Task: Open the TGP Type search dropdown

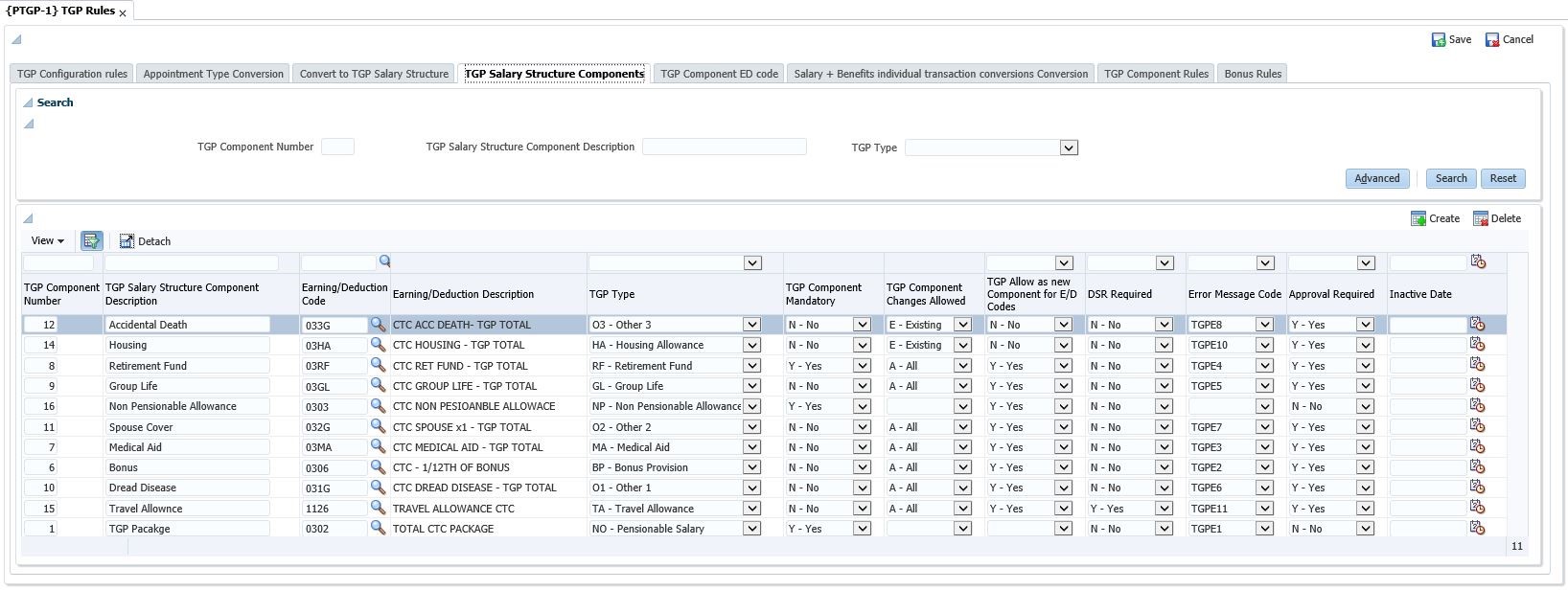Action: 1069,147
